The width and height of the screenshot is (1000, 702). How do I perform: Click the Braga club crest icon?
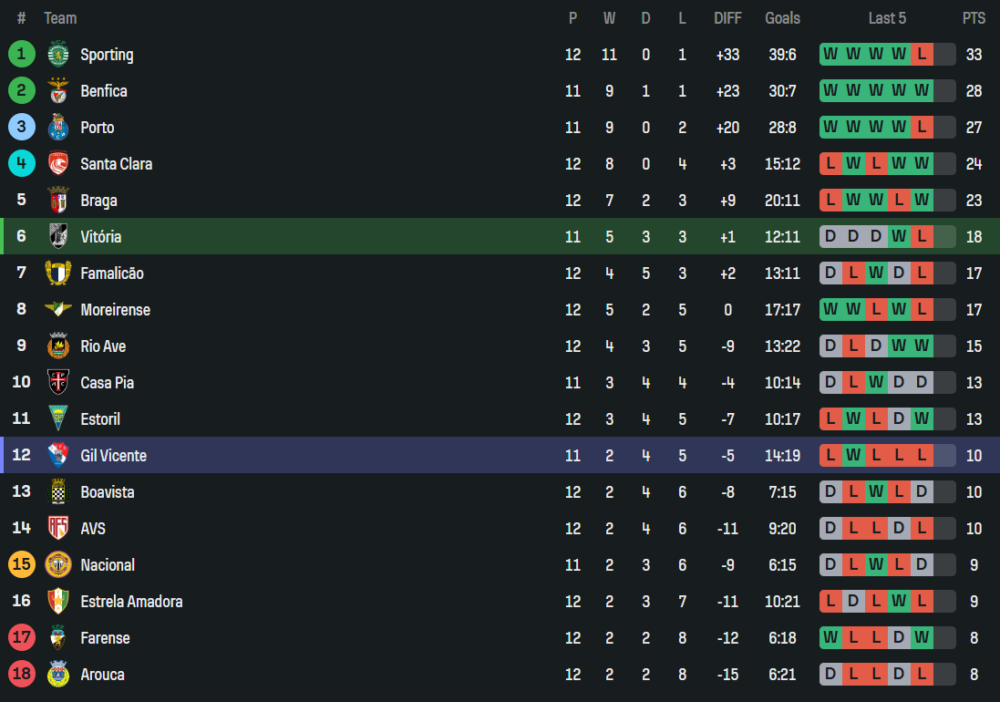58,200
